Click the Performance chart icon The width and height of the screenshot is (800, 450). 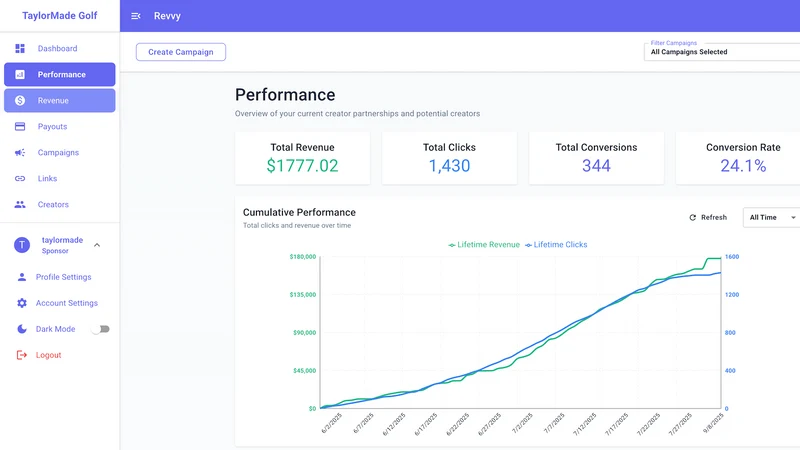pos(20,74)
